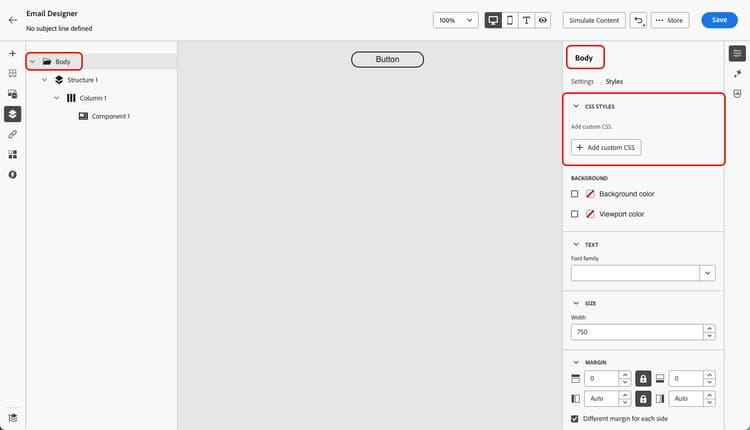Click the left margin Auto field
This screenshot has width=750, height=430.
point(602,398)
